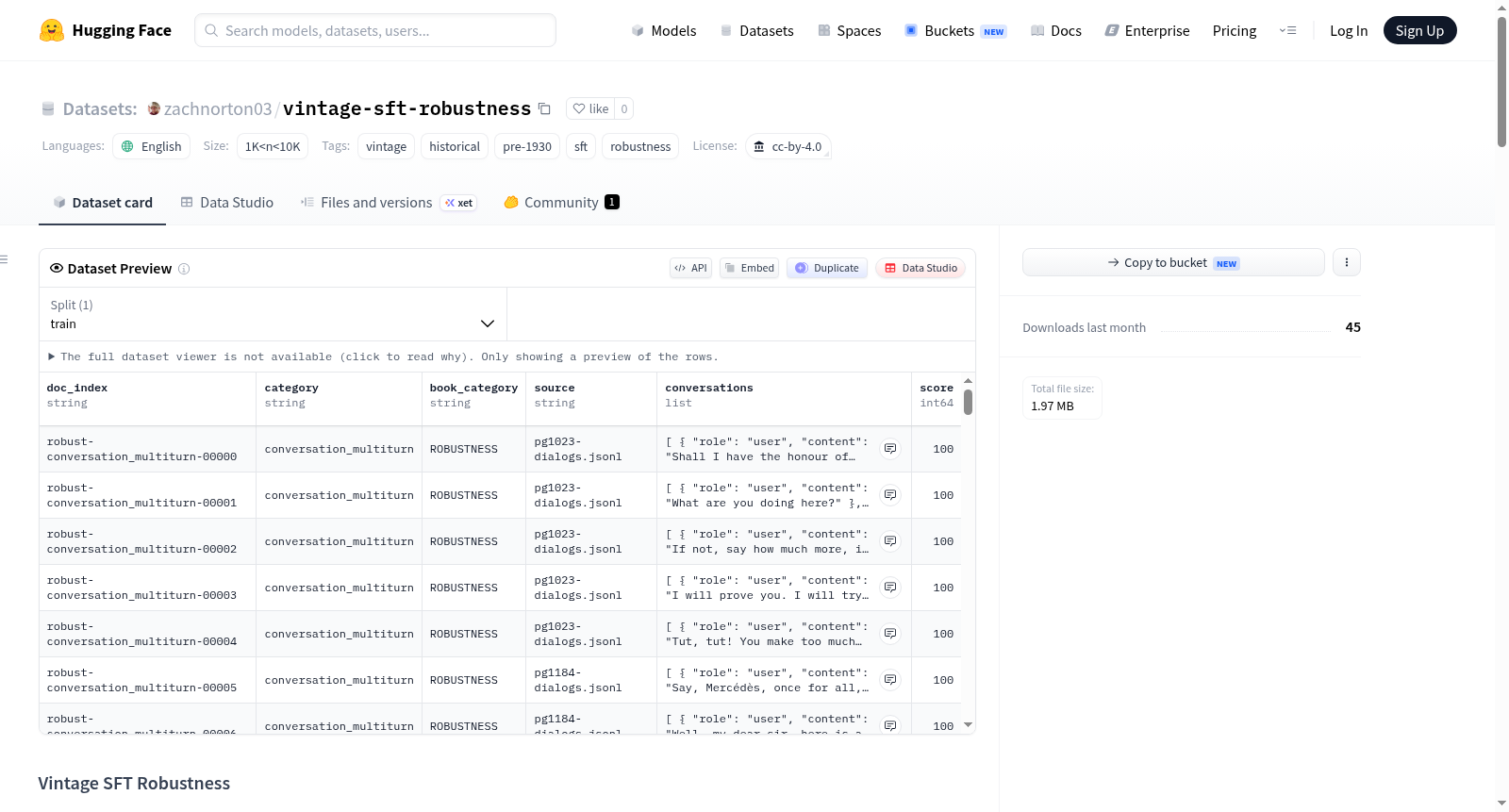Click the Datasets: breadcrumb label
Image resolution: width=1509 pixels, height=812 pixels.
click(100, 108)
